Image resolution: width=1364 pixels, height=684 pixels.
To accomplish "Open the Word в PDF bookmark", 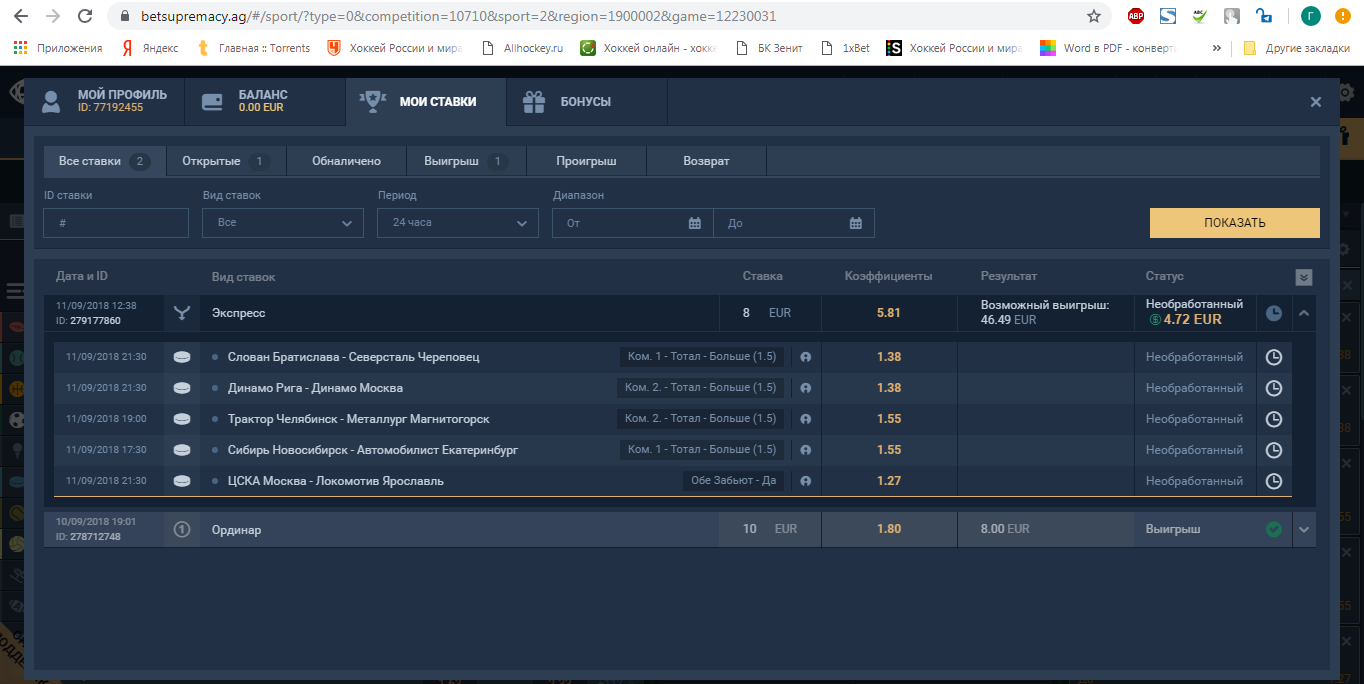I will (x=1108, y=47).
